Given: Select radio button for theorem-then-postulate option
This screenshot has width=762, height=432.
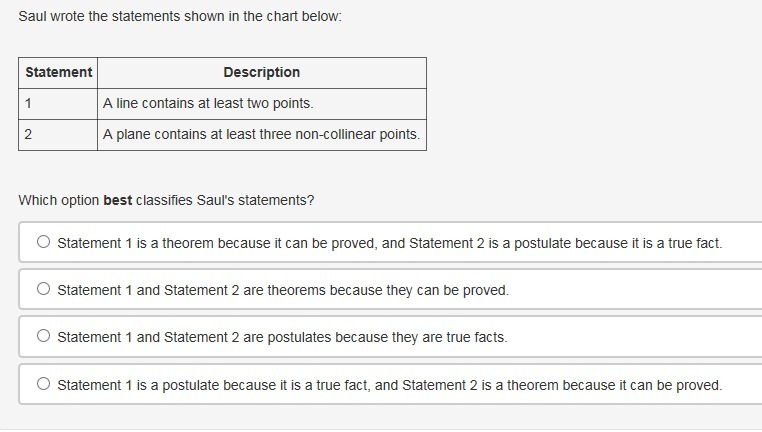Looking at the screenshot, I should click(43, 242).
